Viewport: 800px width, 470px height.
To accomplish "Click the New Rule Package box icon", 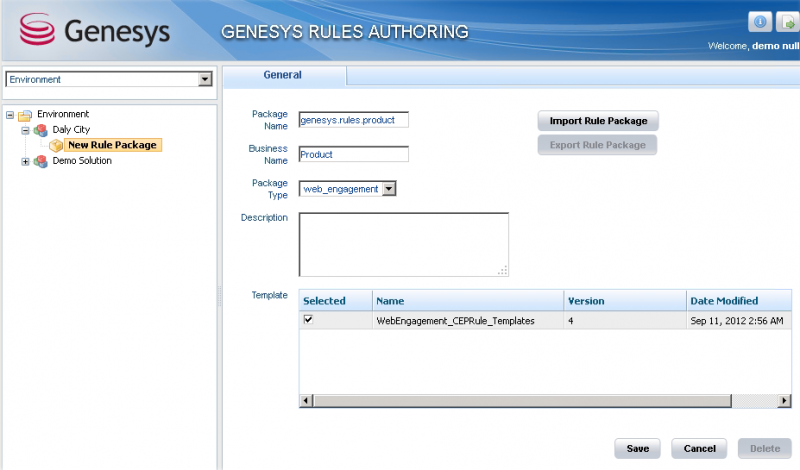I will tap(56, 146).
